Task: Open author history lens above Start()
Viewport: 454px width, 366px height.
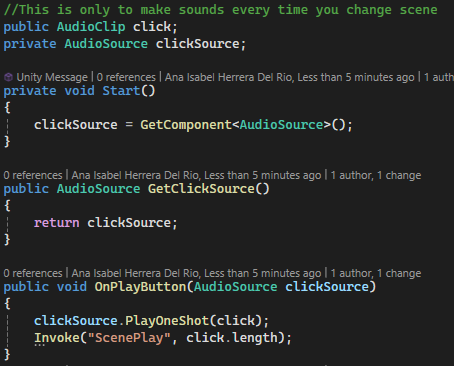Action: coord(290,77)
